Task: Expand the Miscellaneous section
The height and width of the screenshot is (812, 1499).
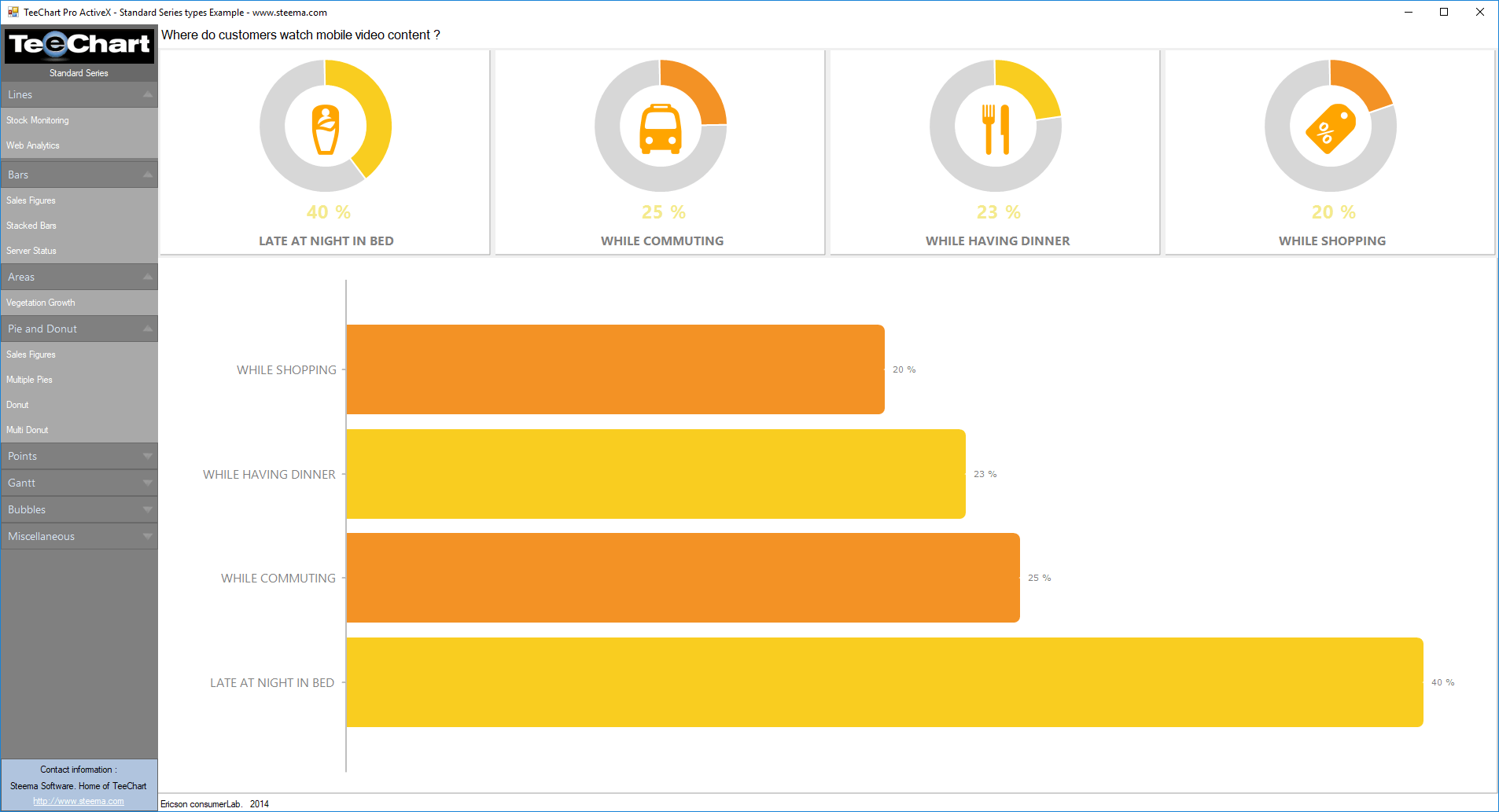Action: (148, 536)
